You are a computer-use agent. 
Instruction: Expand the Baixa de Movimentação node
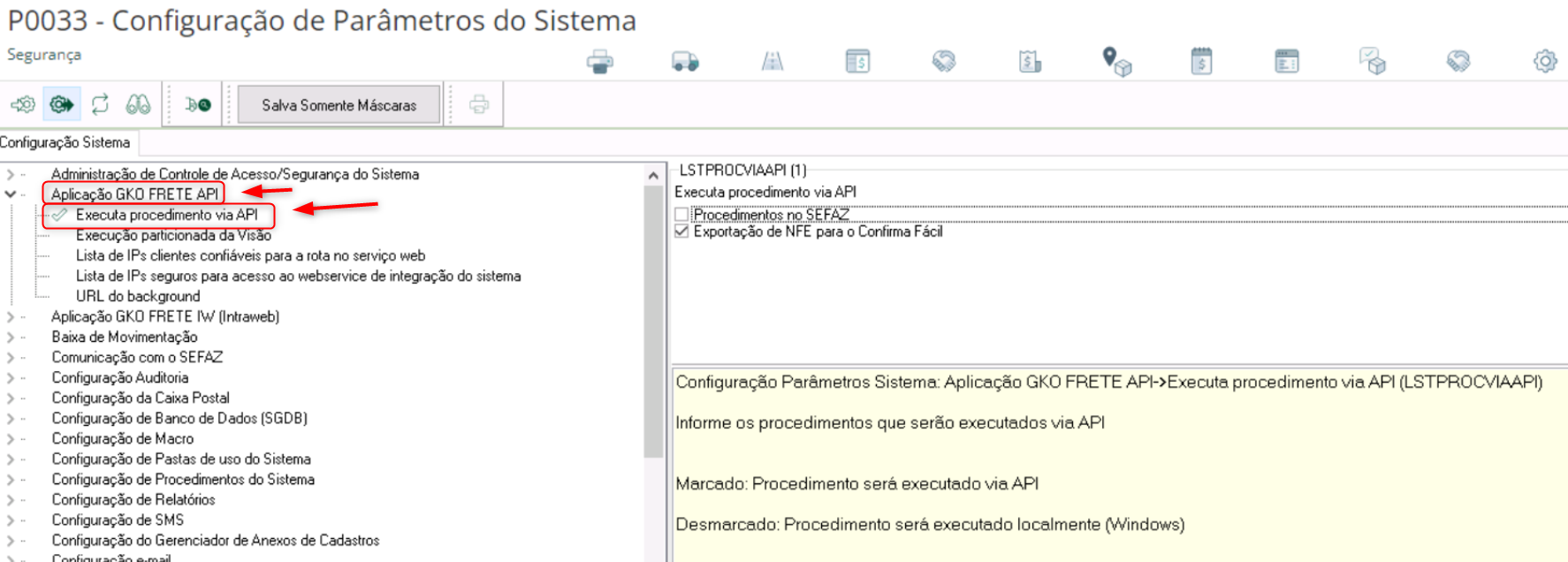point(11,337)
